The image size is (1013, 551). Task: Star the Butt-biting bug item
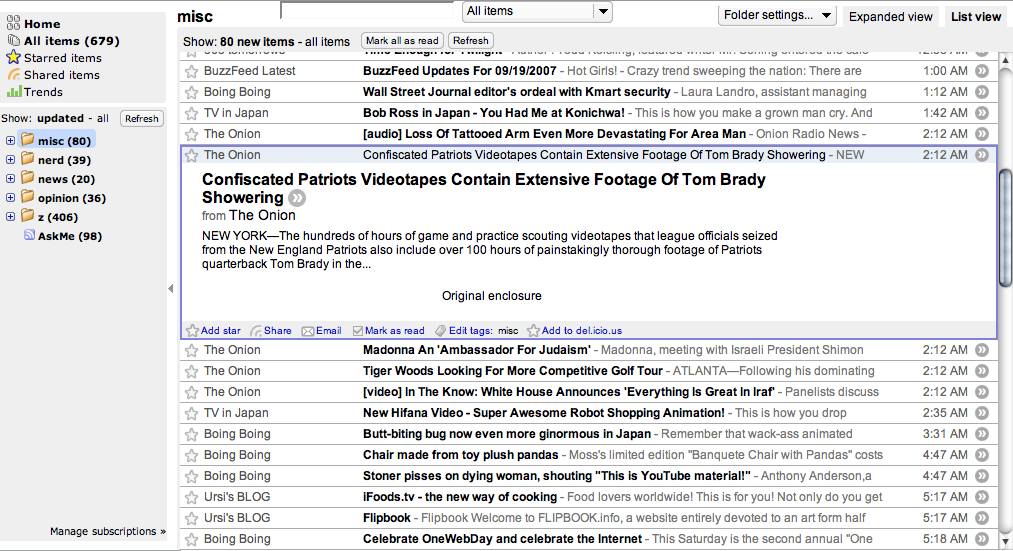tap(191, 435)
